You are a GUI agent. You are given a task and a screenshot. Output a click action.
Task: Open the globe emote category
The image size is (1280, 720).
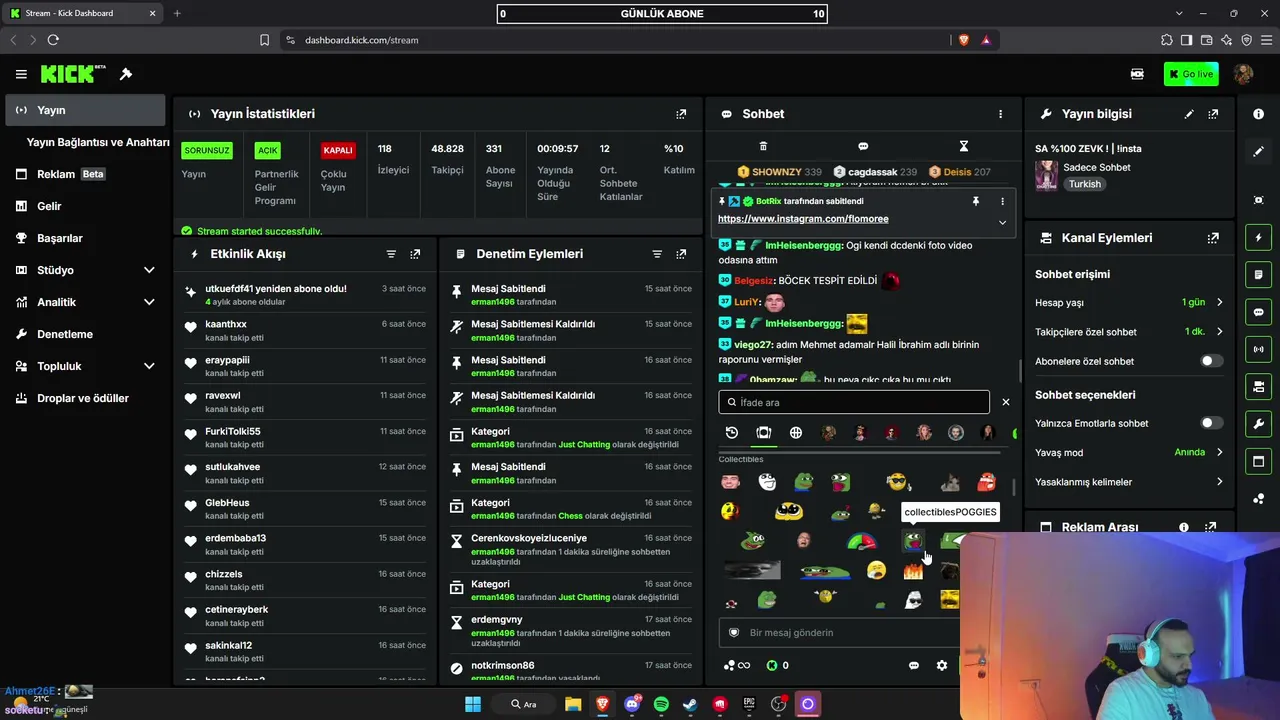(x=796, y=433)
